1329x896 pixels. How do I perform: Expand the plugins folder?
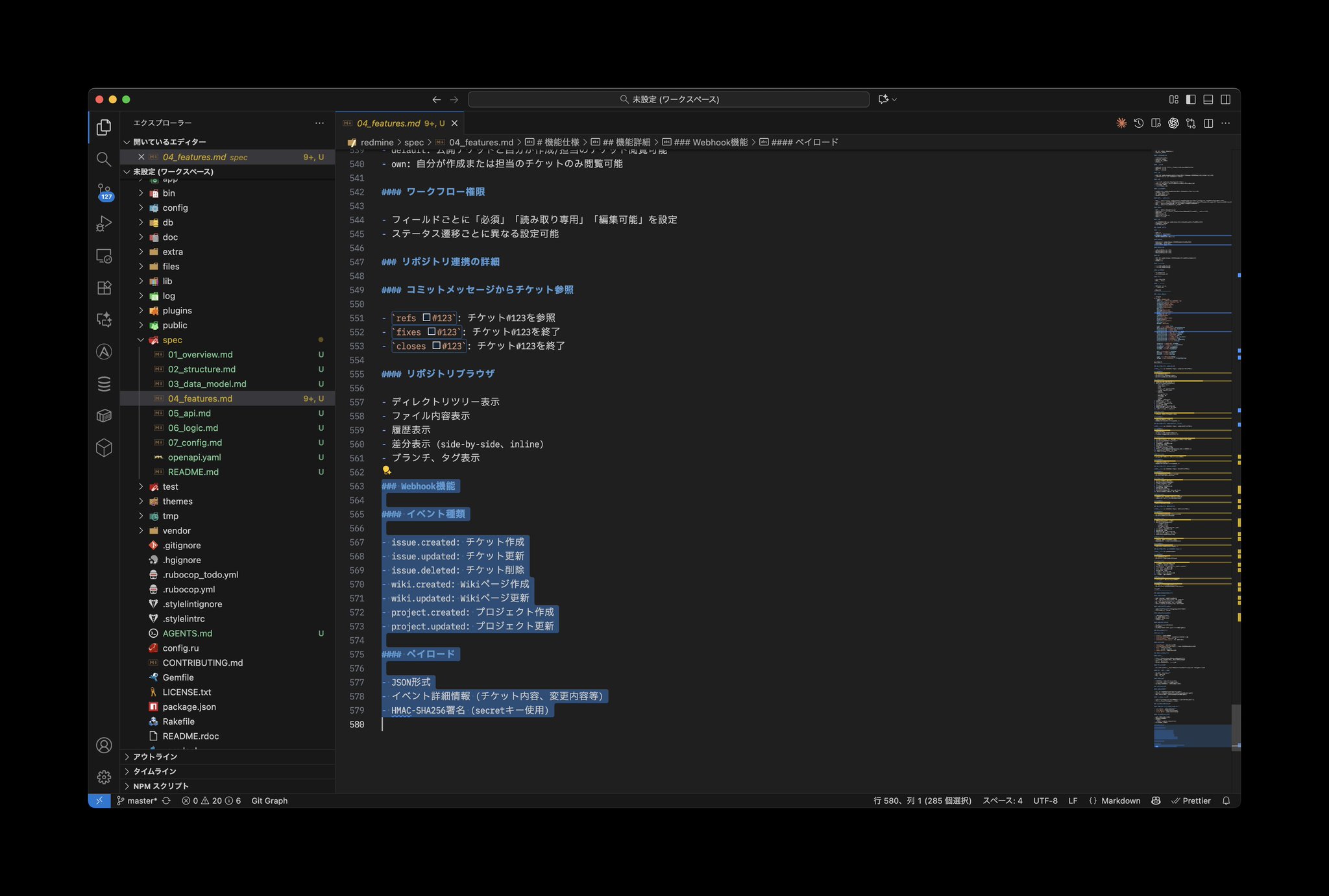(x=141, y=311)
